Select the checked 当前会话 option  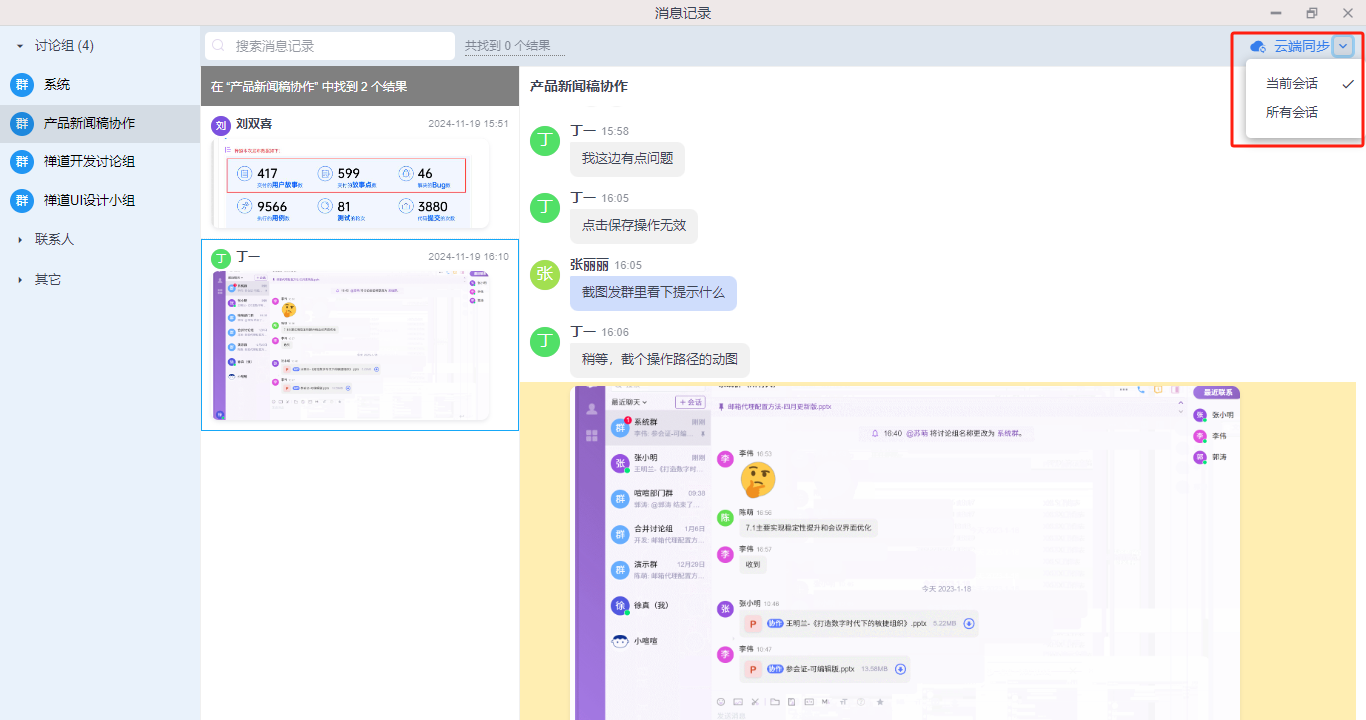[1292, 84]
